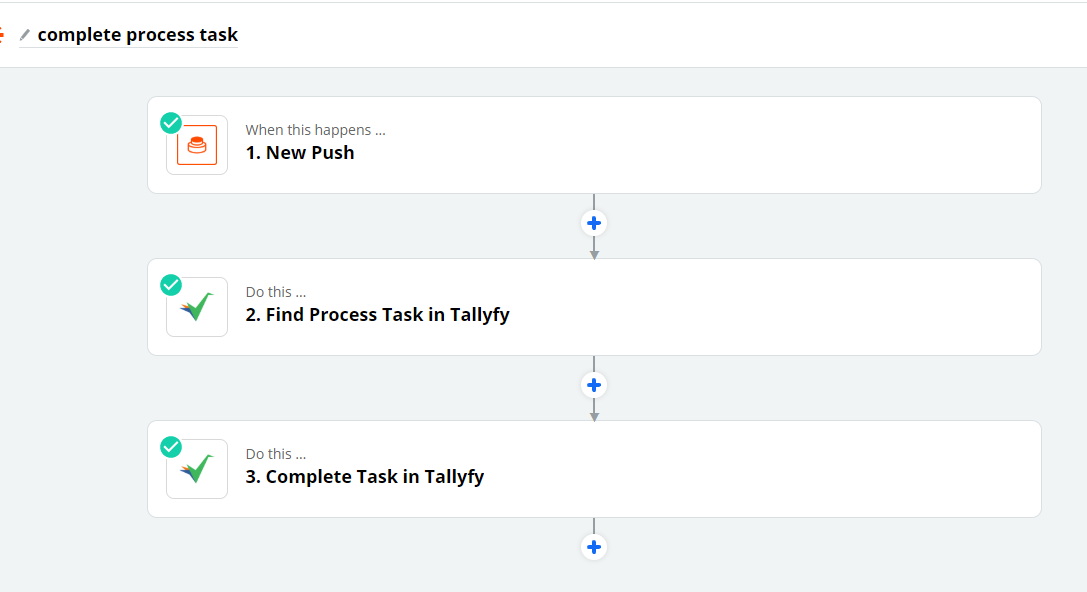Open step 1 via the New Push heading
The width and height of the screenshot is (1087, 592).
(301, 152)
